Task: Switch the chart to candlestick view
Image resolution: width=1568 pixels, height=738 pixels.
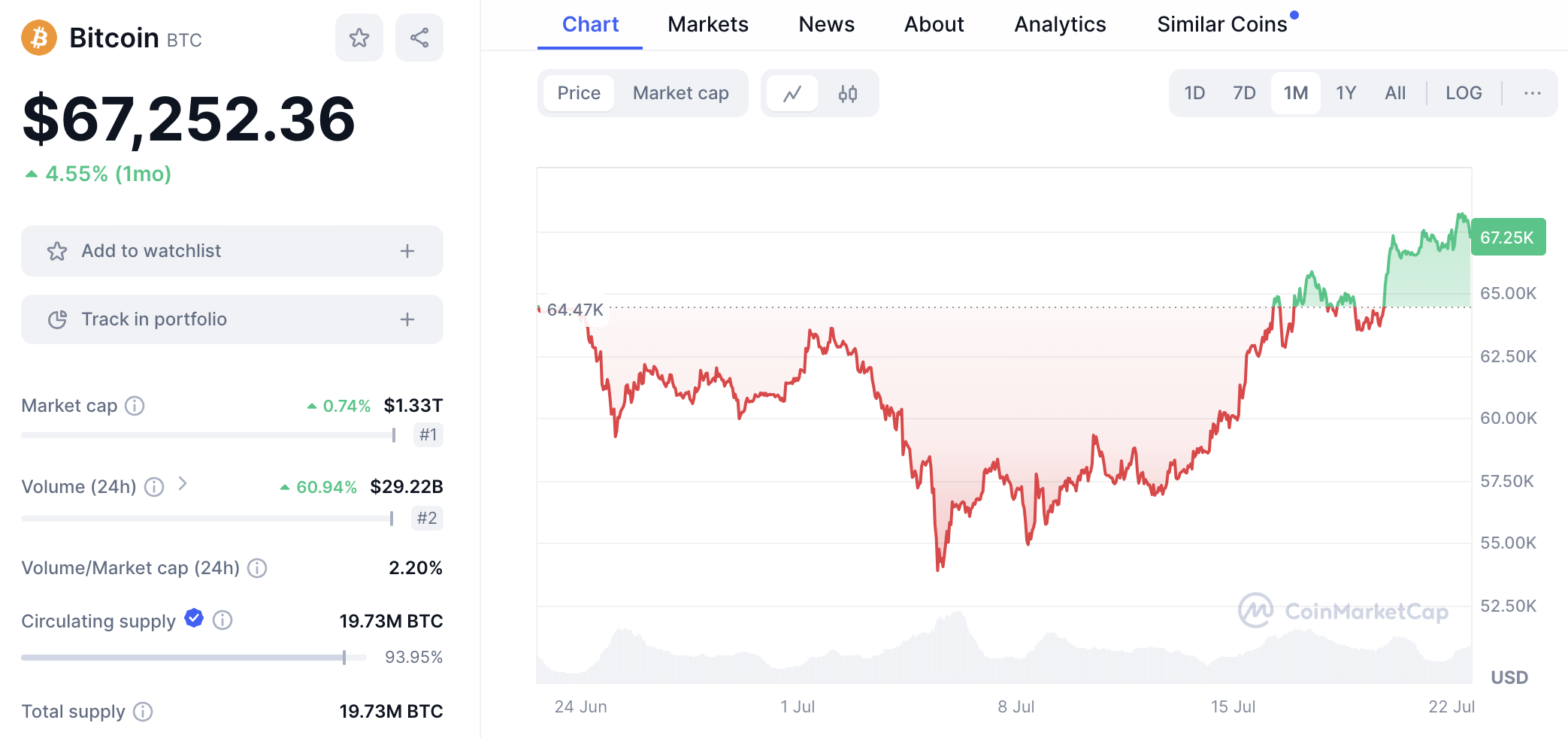Action: tap(846, 92)
